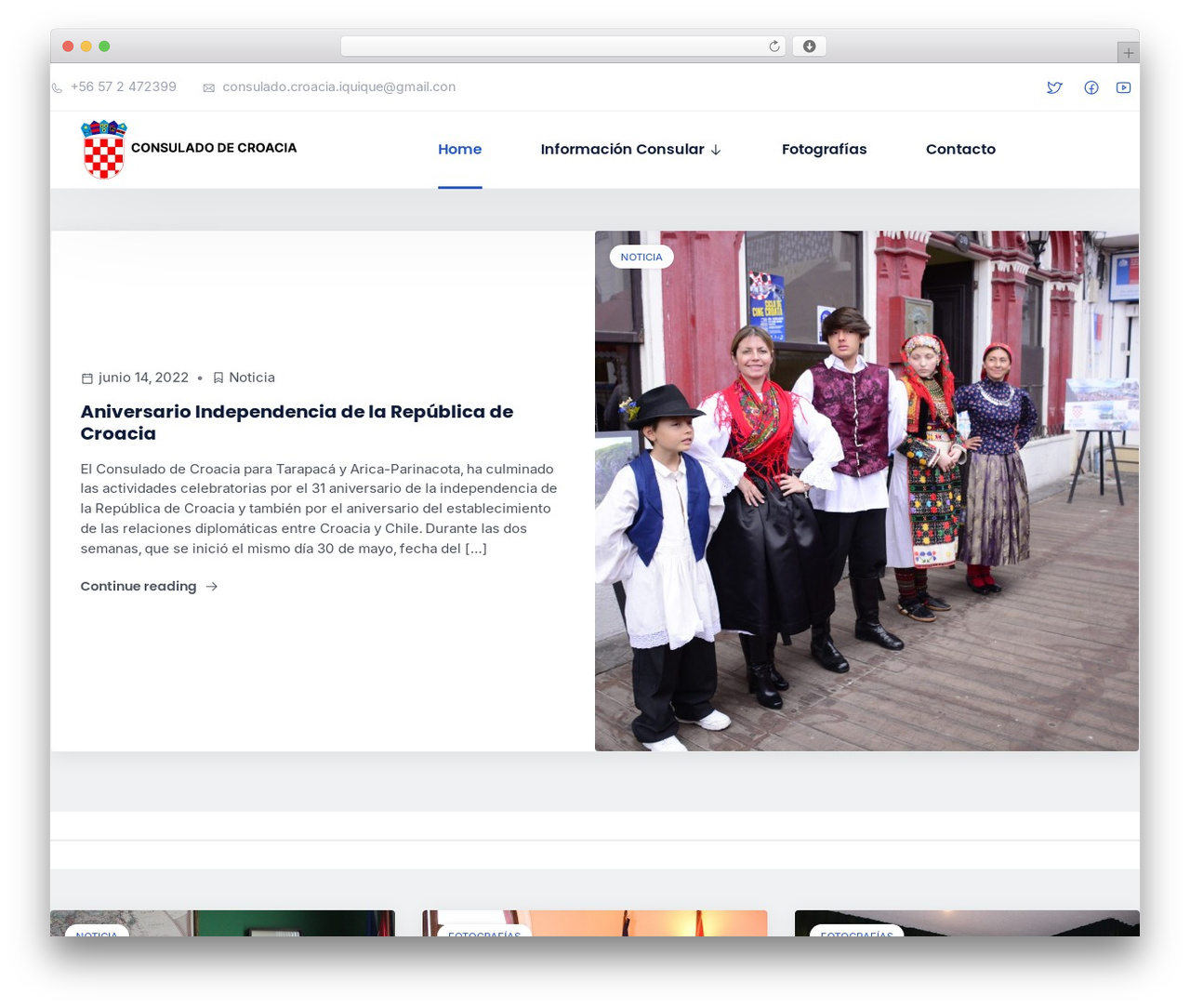The width and height of the screenshot is (1190, 1008).
Task: Click the Continue reading link
Action: coord(139,587)
